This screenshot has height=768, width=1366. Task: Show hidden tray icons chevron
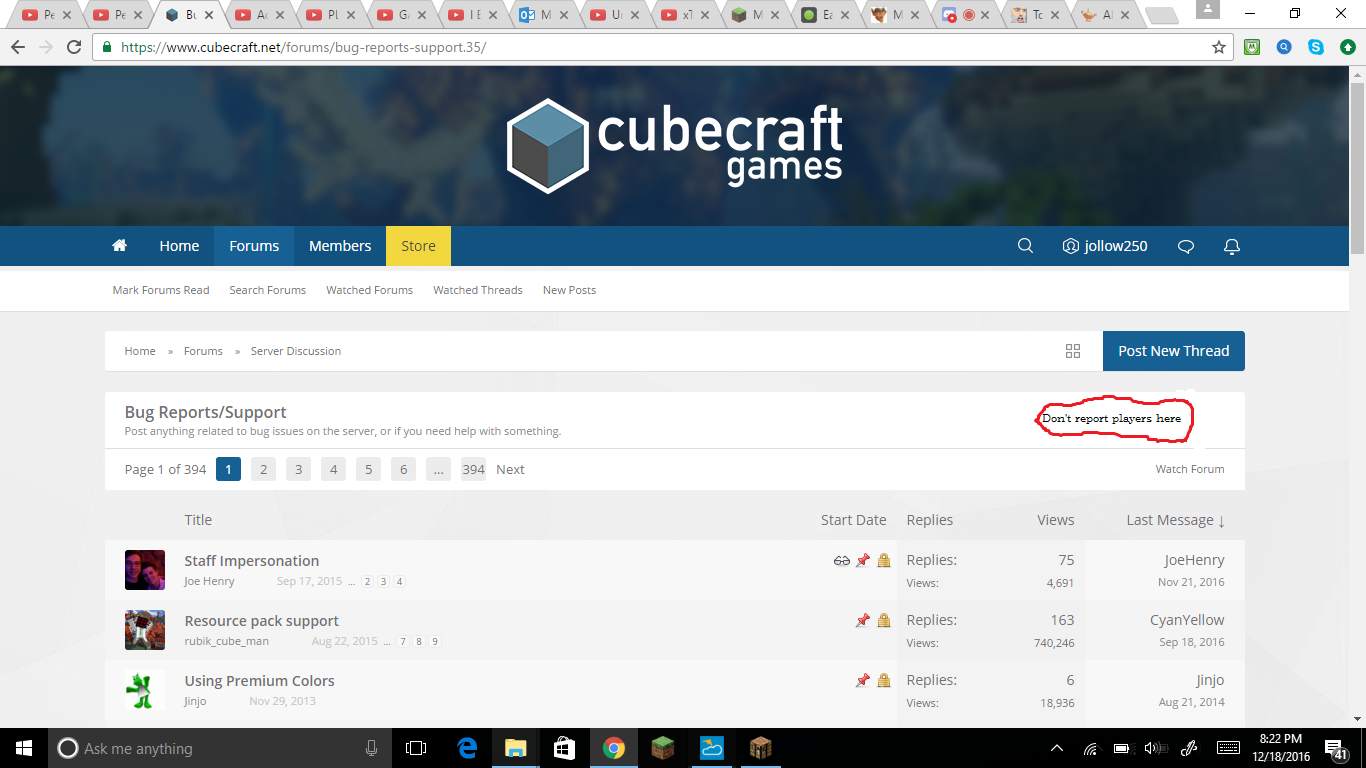(1057, 748)
